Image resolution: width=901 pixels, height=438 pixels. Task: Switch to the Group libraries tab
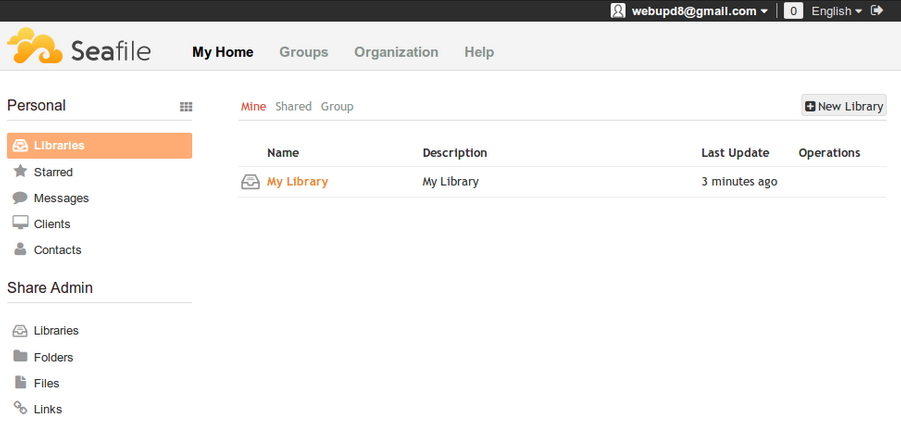coord(337,106)
